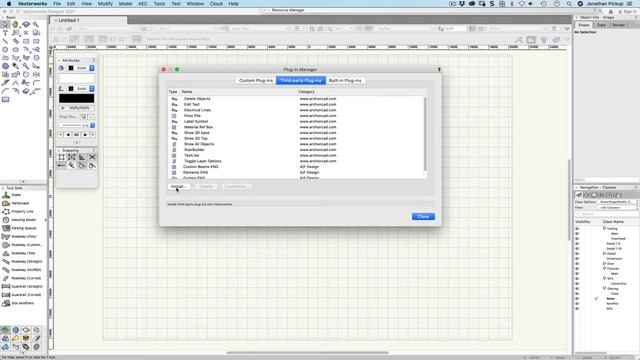The image size is (640, 360).
Task: Open the help question mark in Plug-in Manager
Action: (439, 69)
